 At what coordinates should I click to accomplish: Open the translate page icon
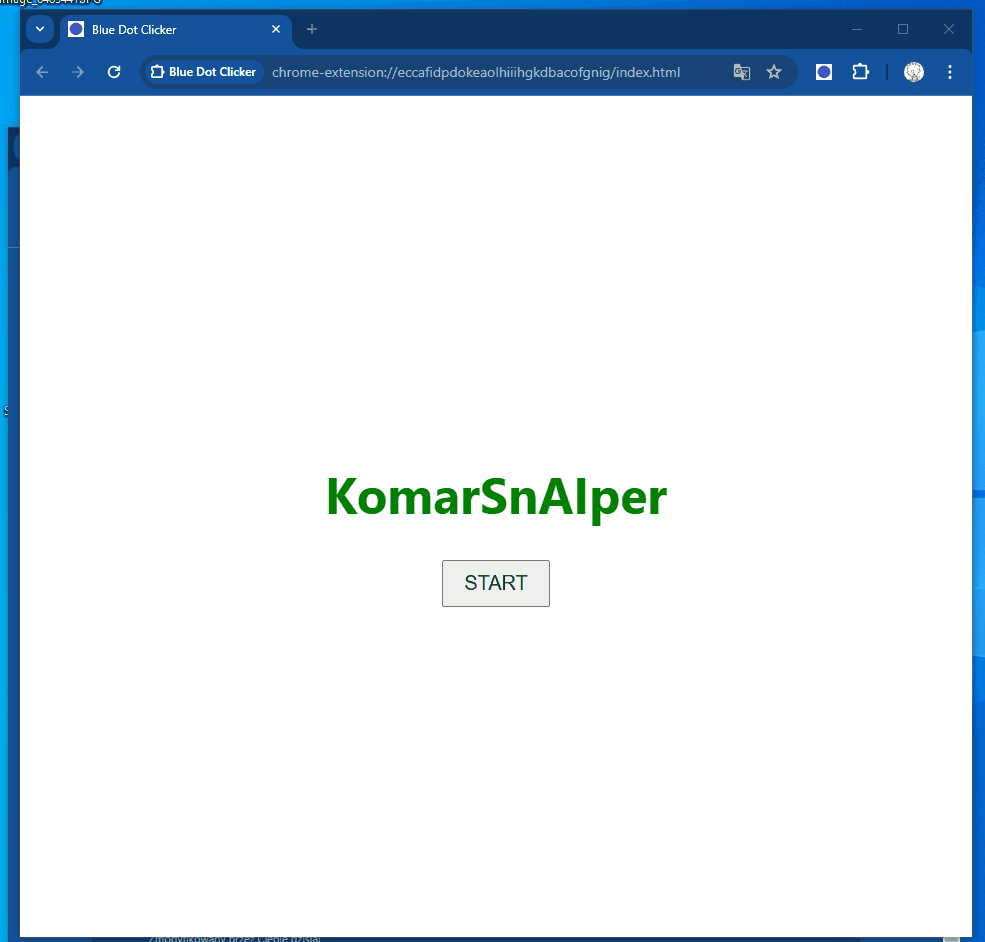coord(741,72)
